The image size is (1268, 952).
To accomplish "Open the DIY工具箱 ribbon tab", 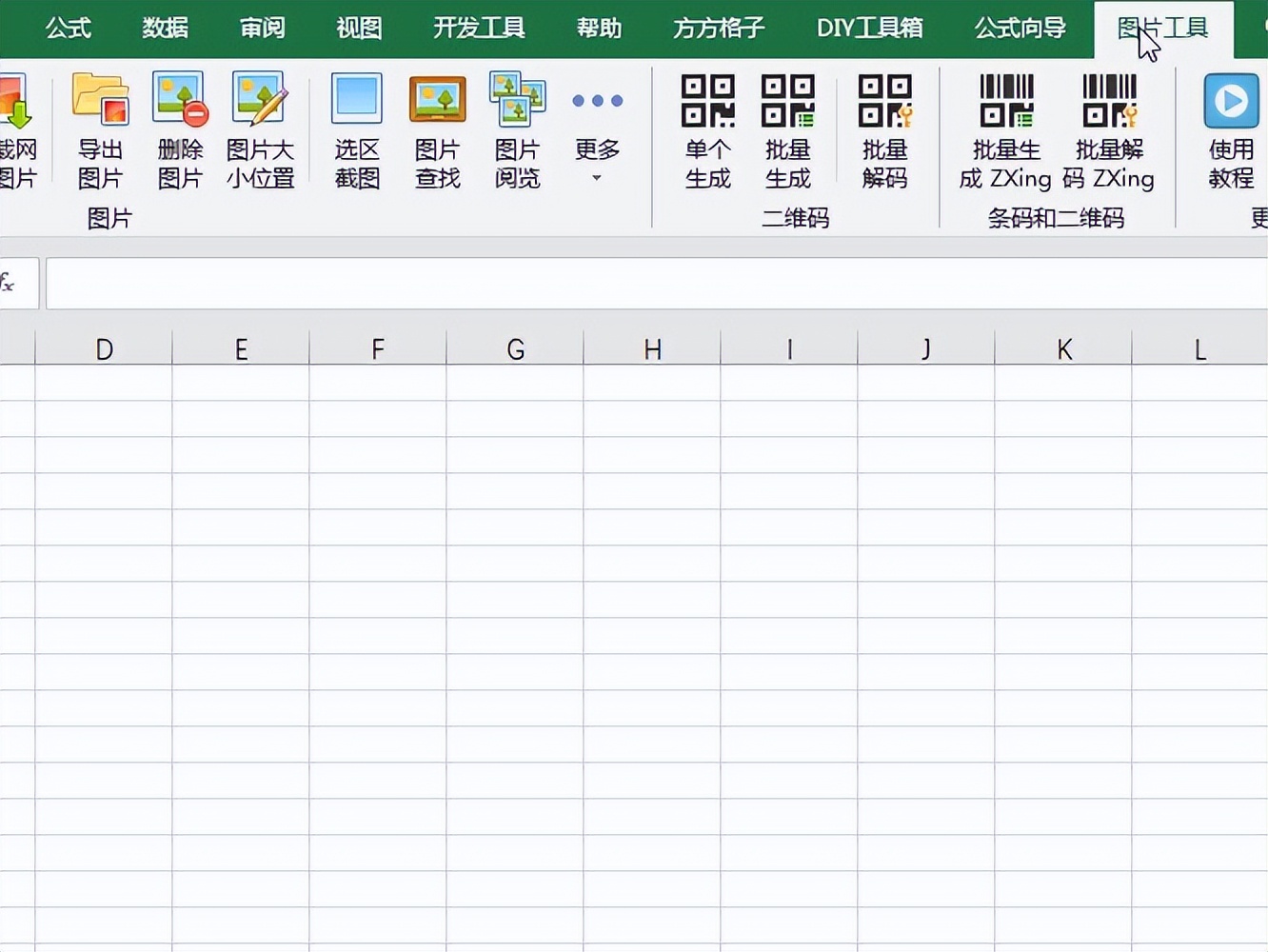I will coord(869,29).
